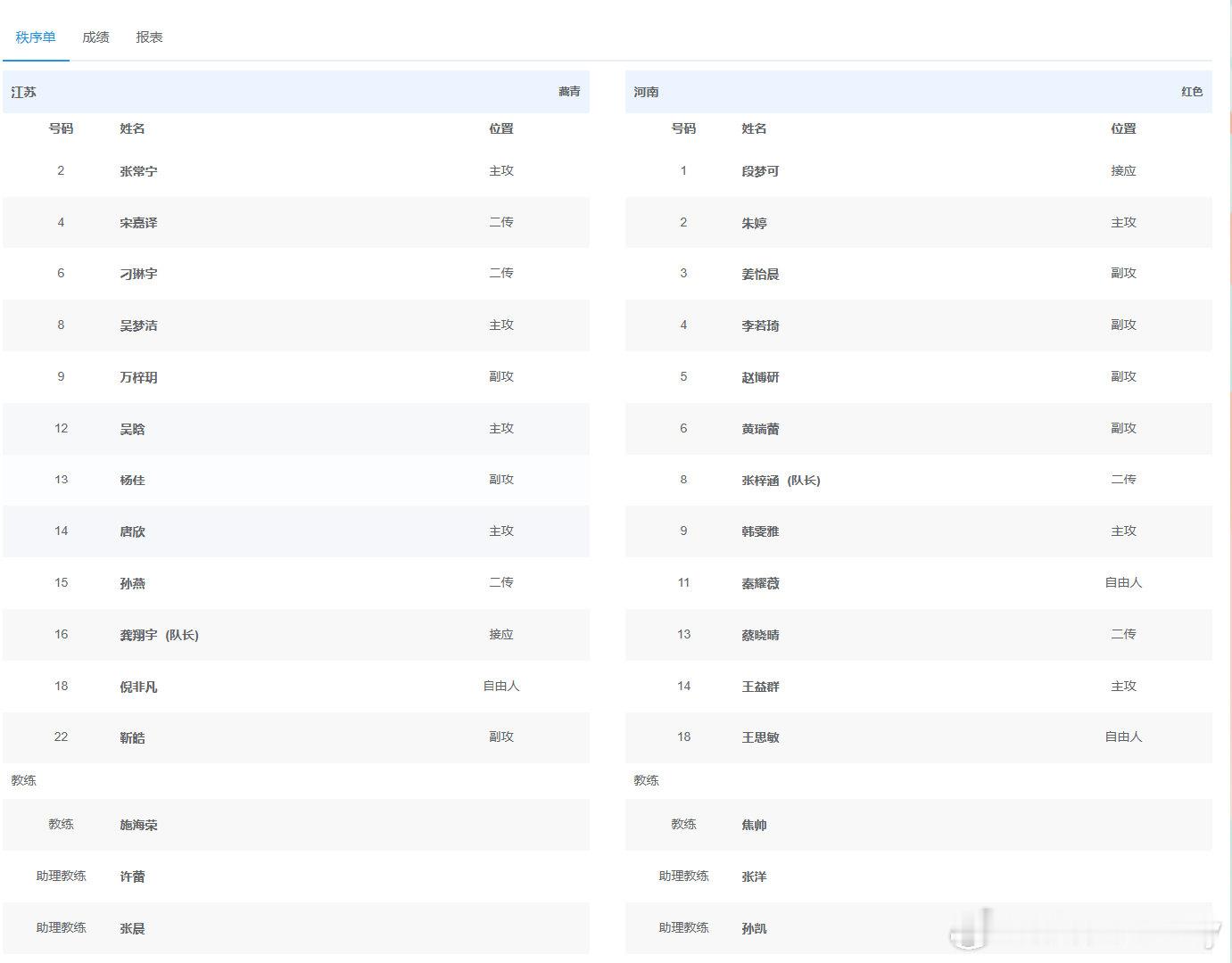Click jersey number 12 in 江苏 table

click(61, 428)
